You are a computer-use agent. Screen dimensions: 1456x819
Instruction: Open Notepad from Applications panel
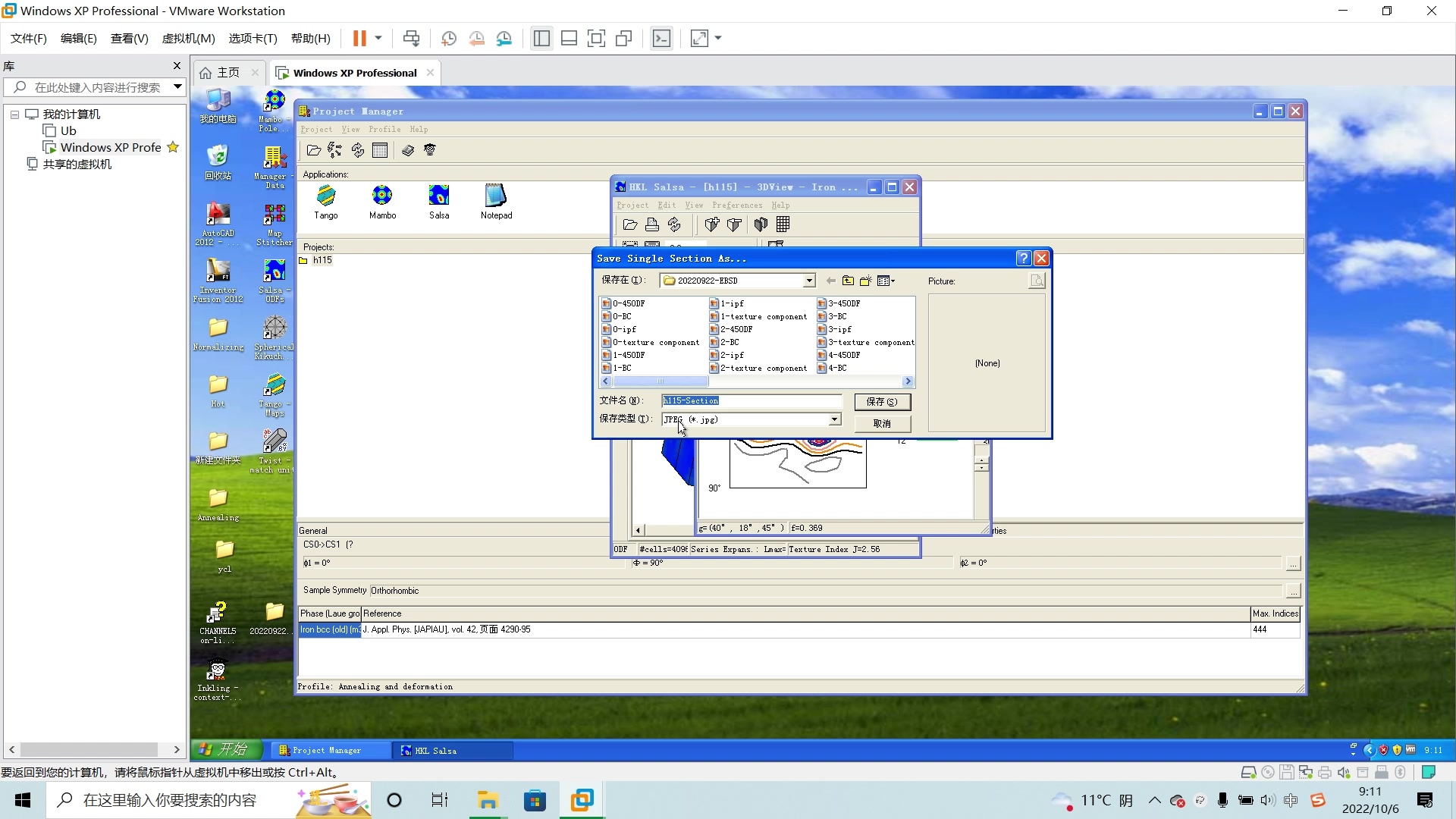pos(496,202)
